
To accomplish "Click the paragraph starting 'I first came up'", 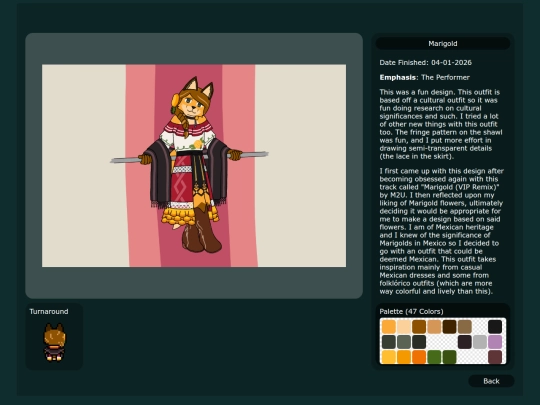I will [442, 231].
